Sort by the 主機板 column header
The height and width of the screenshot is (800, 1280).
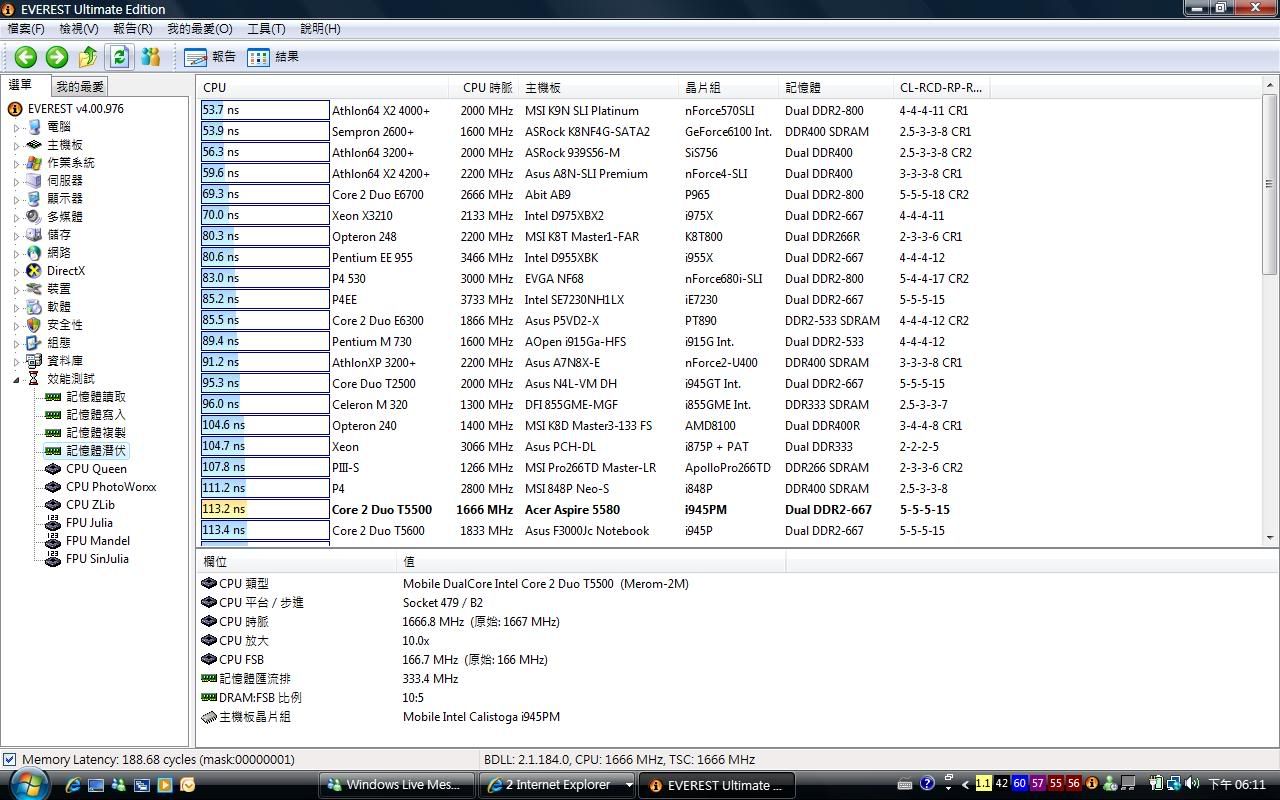click(x=598, y=87)
